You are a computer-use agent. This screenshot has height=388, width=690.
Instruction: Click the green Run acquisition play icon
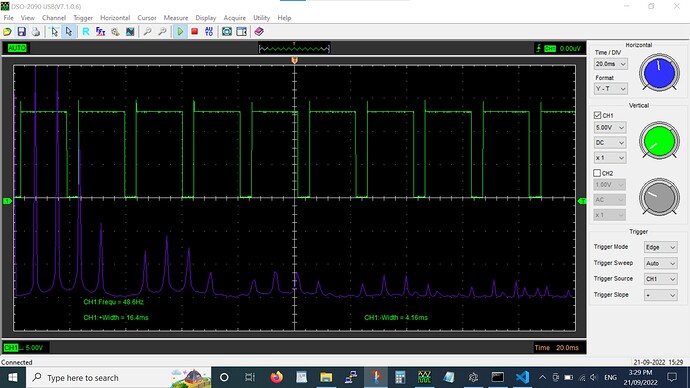coord(180,32)
